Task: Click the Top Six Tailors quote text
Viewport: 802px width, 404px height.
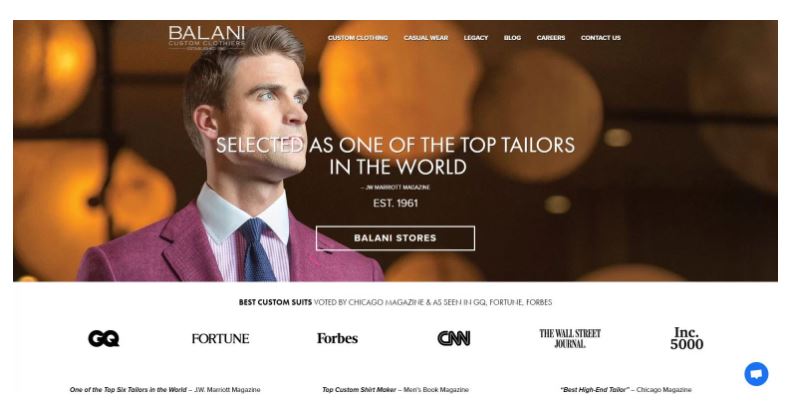Action: [165, 390]
